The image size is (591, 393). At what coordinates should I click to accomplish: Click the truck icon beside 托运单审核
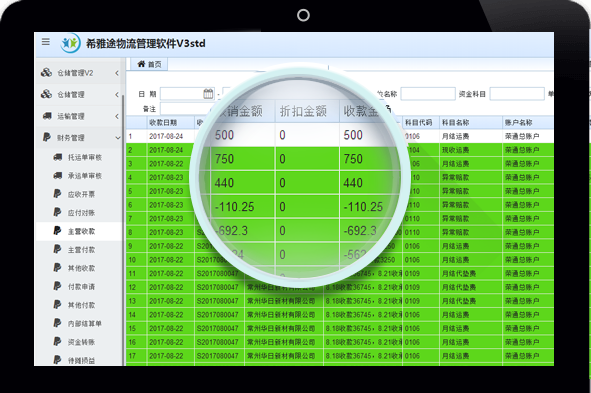point(58,157)
